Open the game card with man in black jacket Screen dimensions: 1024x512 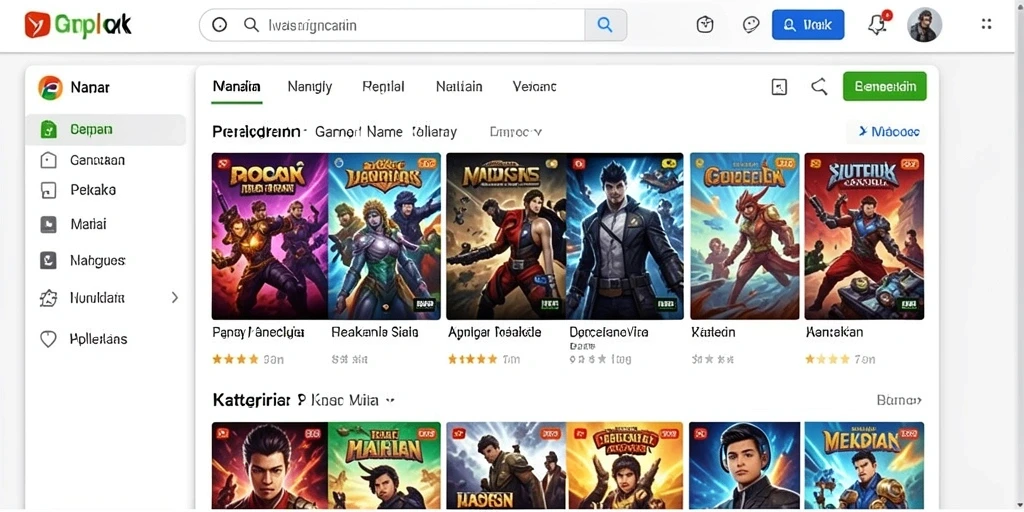tap(624, 236)
